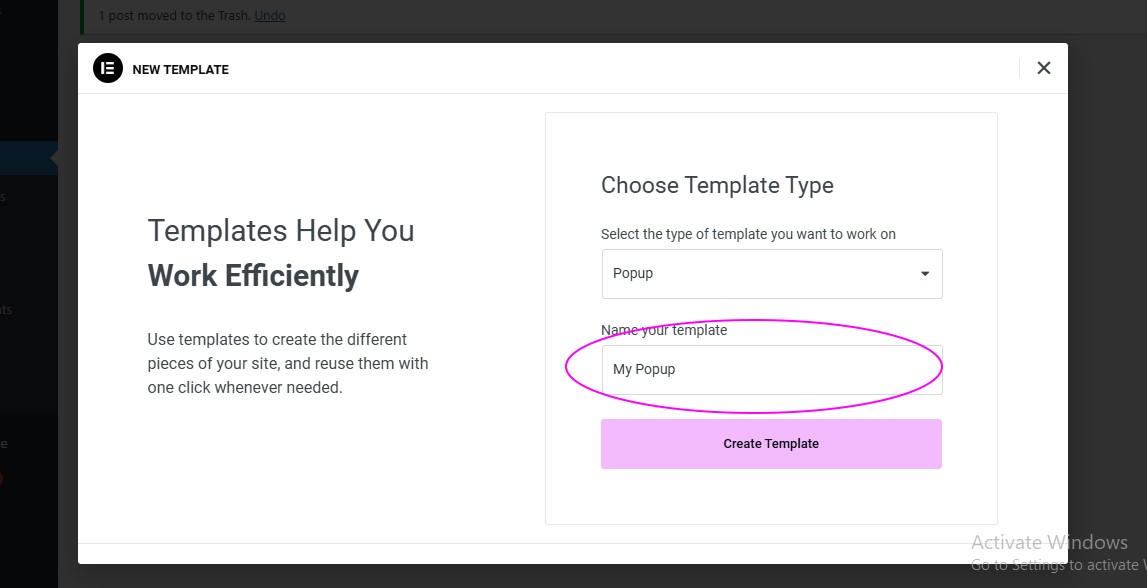
Task: Click the Name your template label
Action: coord(663,330)
